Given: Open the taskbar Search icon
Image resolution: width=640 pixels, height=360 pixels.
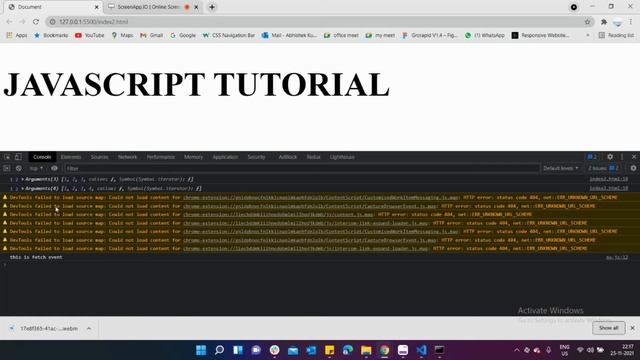Looking at the screenshot, I should pyautogui.click(x=219, y=350).
